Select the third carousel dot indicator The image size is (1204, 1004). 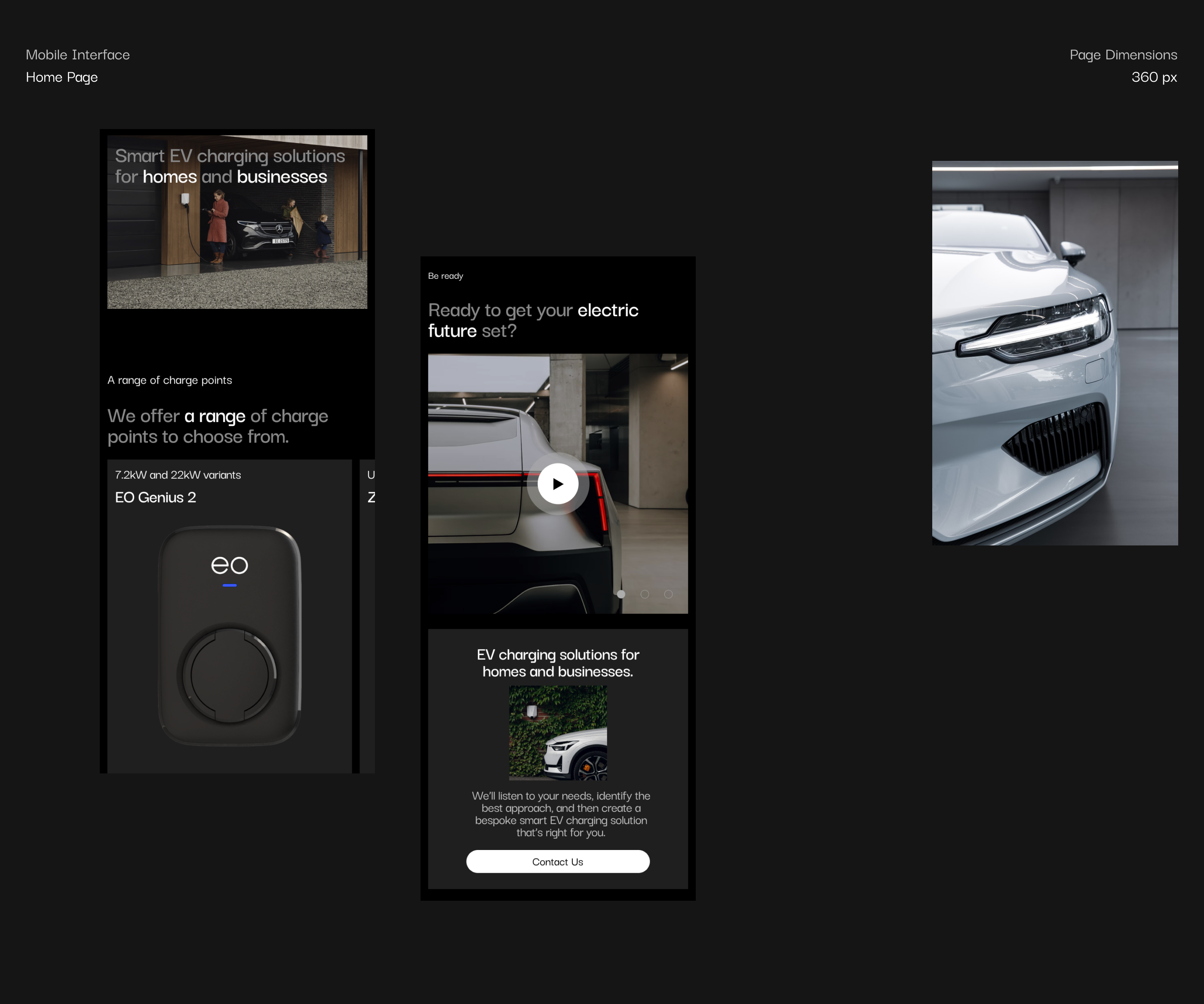tap(668, 594)
